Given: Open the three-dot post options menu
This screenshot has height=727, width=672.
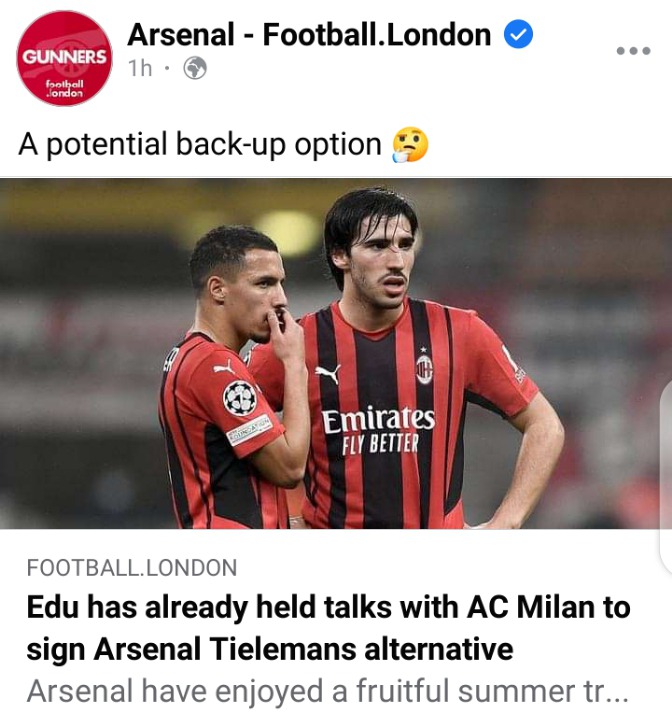Looking at the screenshot, I should [633, 51].
